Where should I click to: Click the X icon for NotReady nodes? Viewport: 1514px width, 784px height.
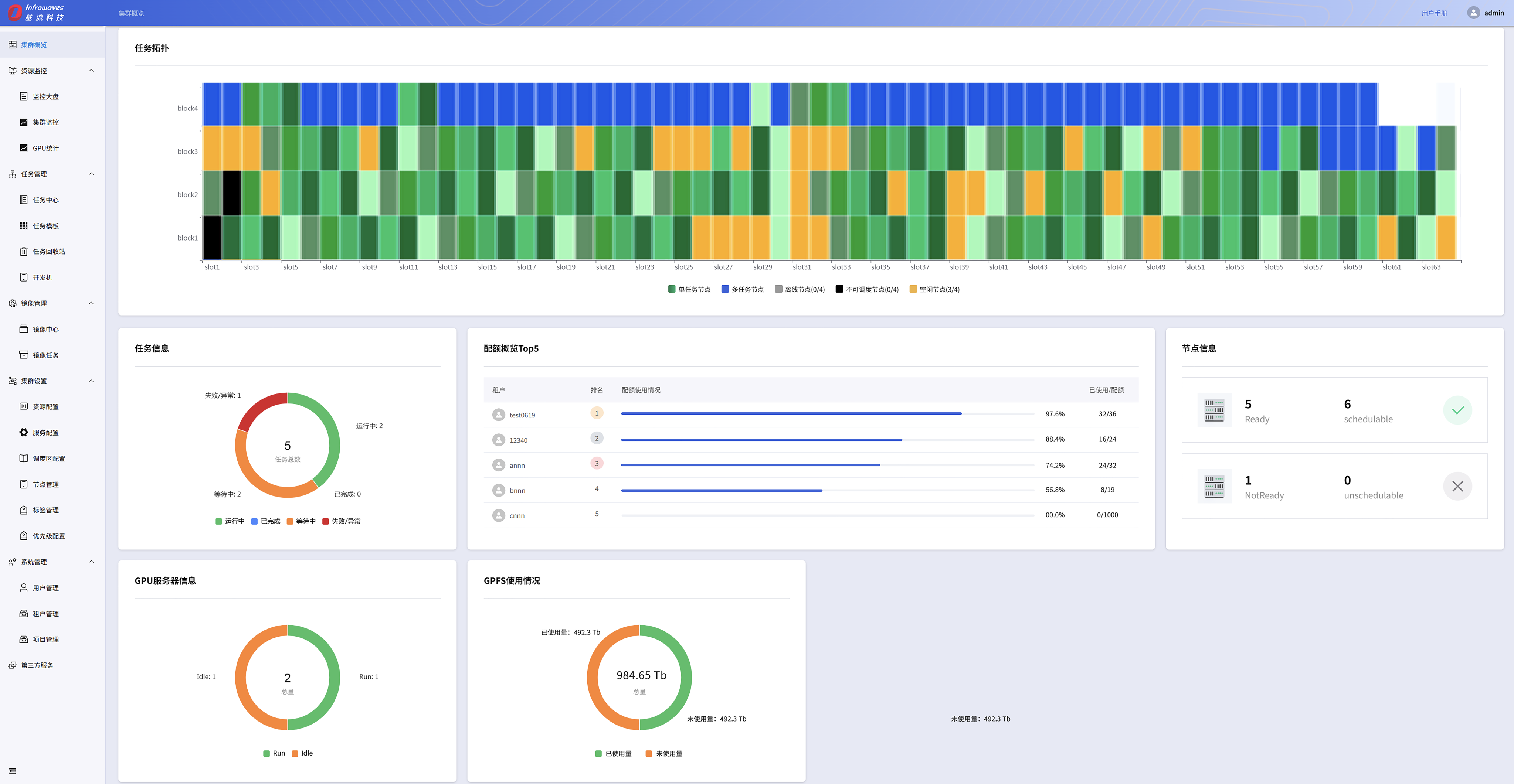tap(1457, 486)
